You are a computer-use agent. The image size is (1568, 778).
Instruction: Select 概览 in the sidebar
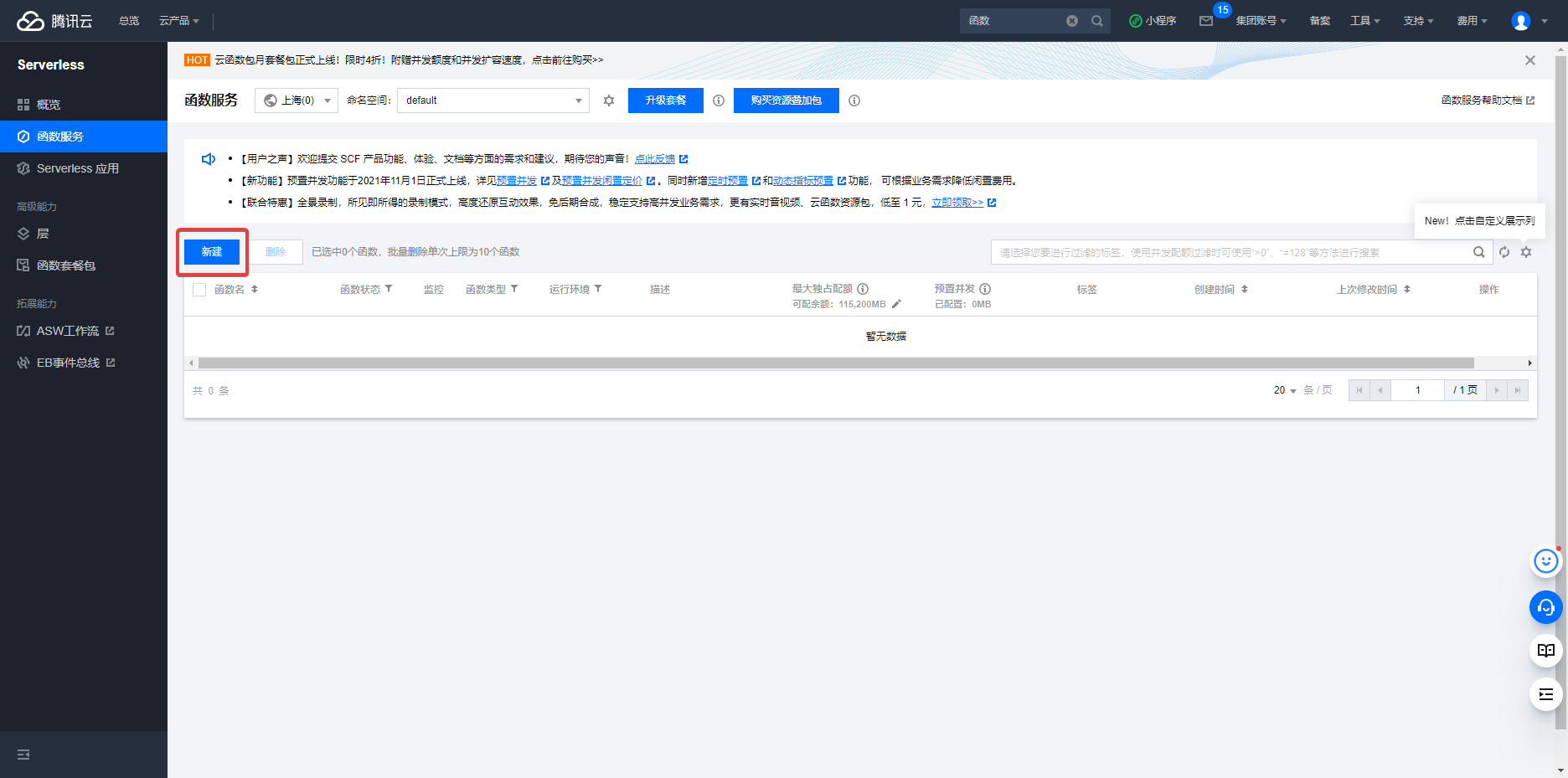coord(49,105)
